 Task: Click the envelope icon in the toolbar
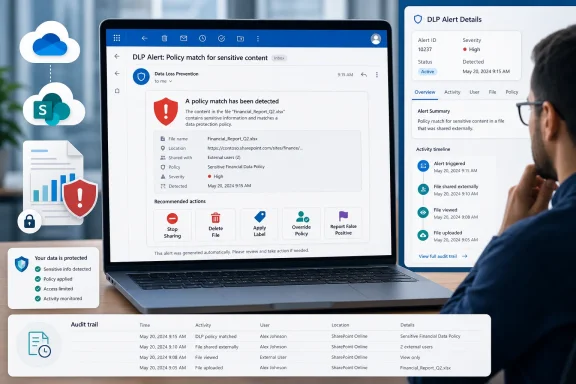(x=183, y=38)
